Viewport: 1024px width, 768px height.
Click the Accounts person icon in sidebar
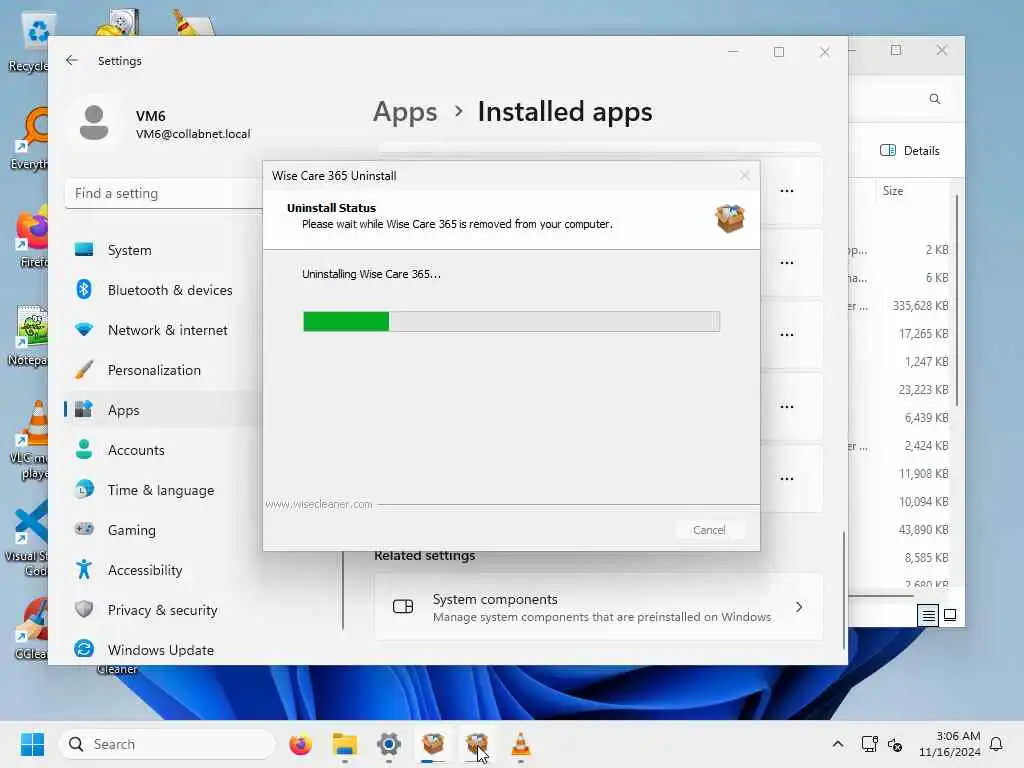point(84,449)
